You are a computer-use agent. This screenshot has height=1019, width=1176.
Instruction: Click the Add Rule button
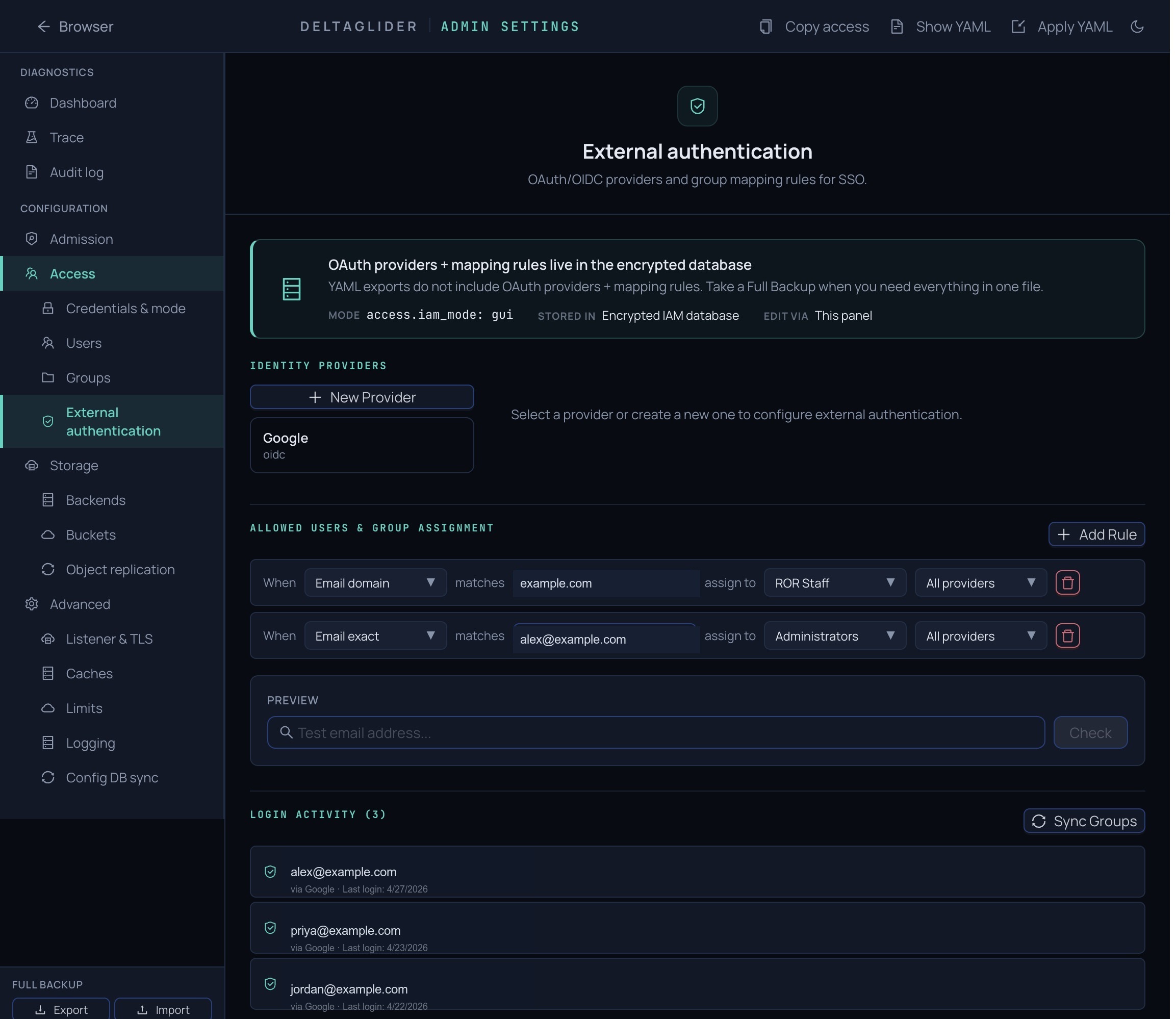(x=1096, y=534)
